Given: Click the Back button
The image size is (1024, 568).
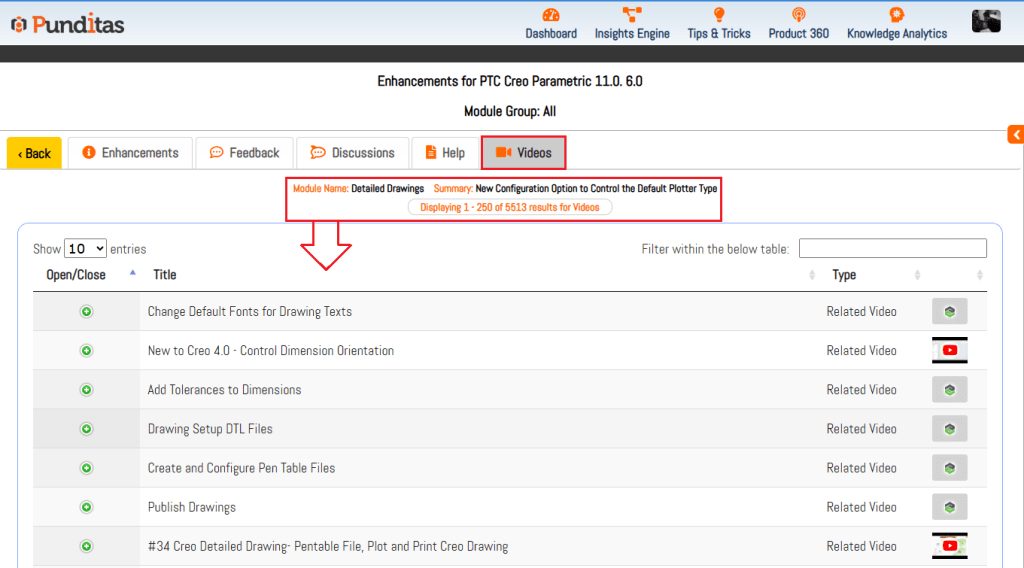Looking at the screenshot, I should pyautogui.click(x=34, y=153).
